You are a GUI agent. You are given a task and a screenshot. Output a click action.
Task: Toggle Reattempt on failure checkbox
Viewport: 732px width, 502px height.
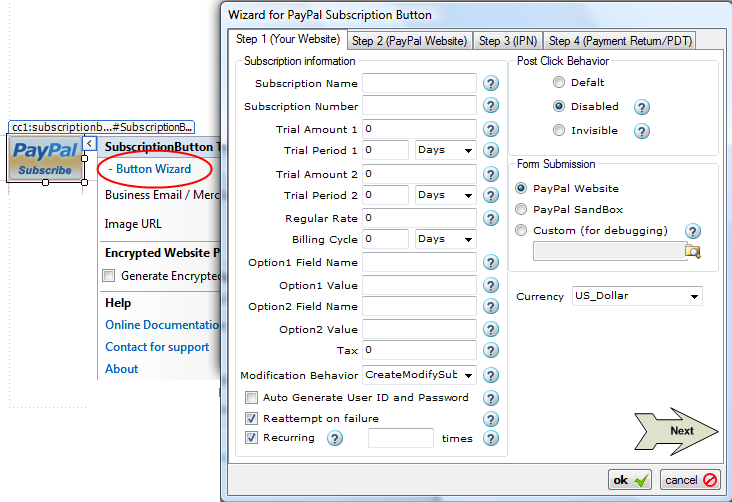(x=251, y=418)
